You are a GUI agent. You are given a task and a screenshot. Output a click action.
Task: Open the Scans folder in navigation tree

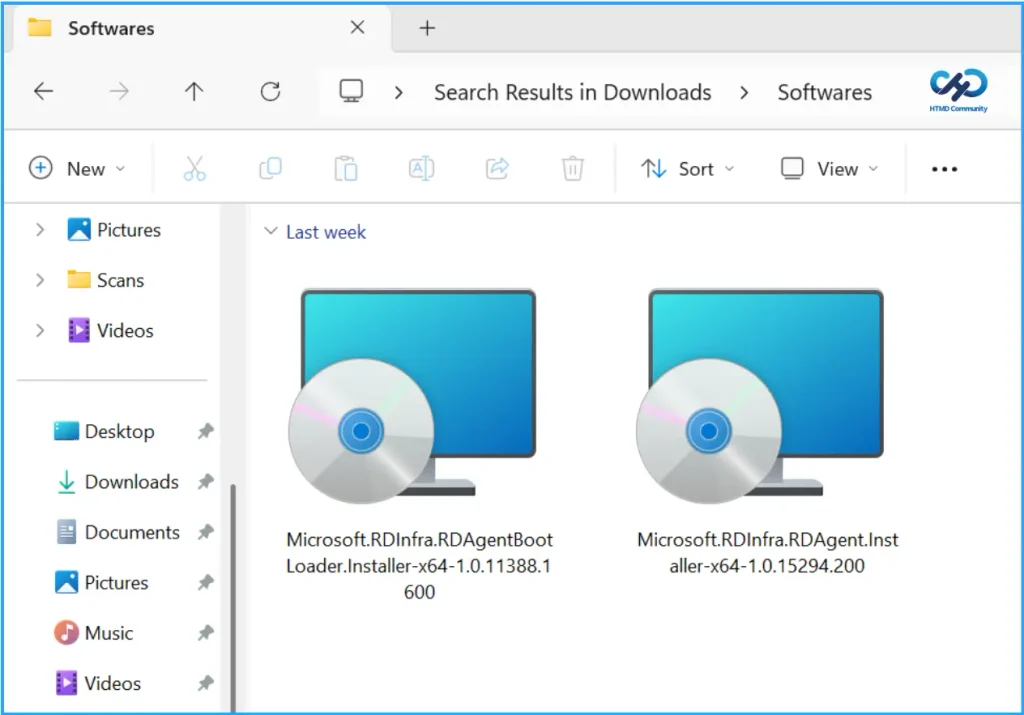(105, 280)
